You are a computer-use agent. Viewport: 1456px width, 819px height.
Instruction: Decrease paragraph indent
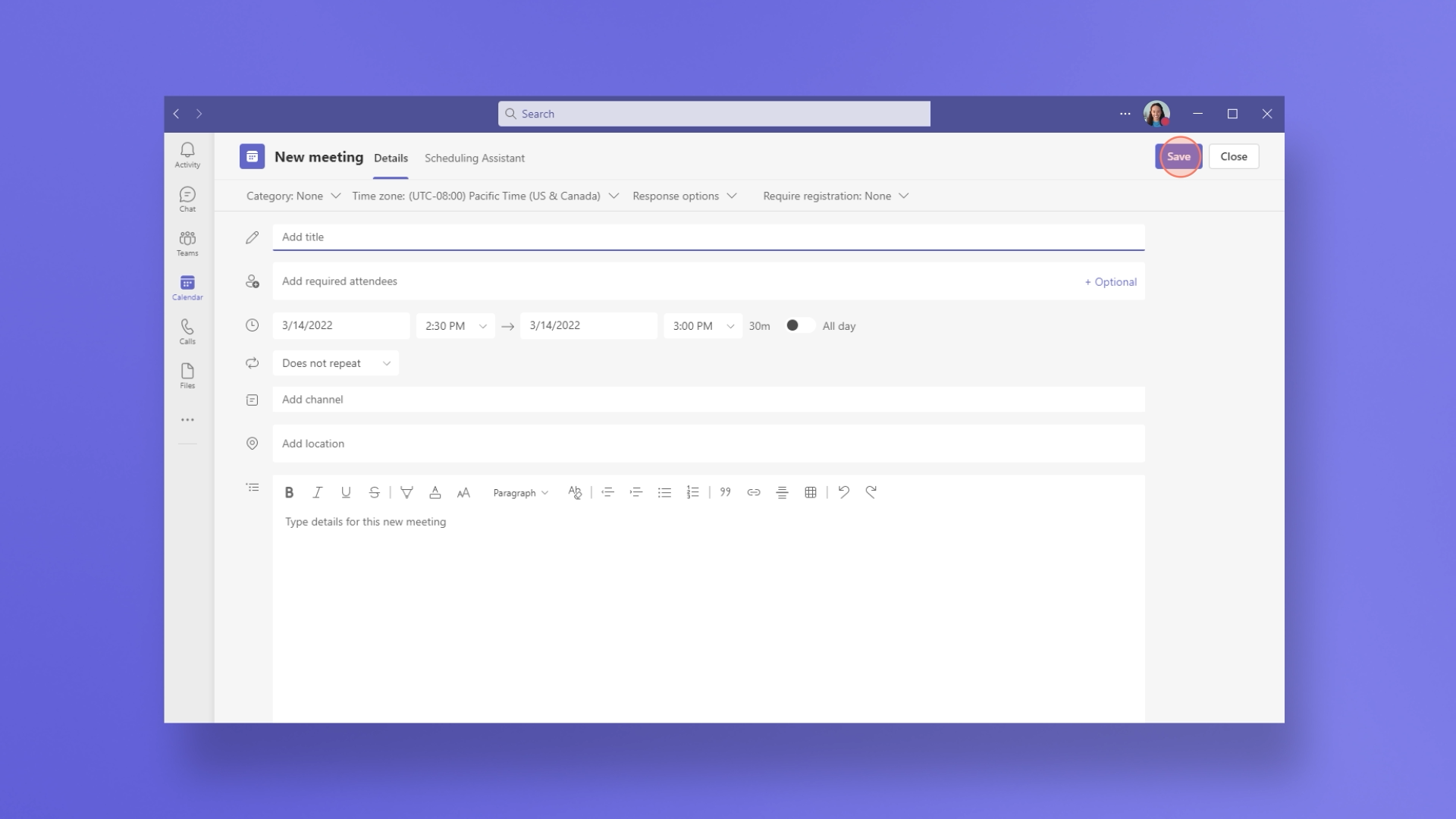[607, 492]
